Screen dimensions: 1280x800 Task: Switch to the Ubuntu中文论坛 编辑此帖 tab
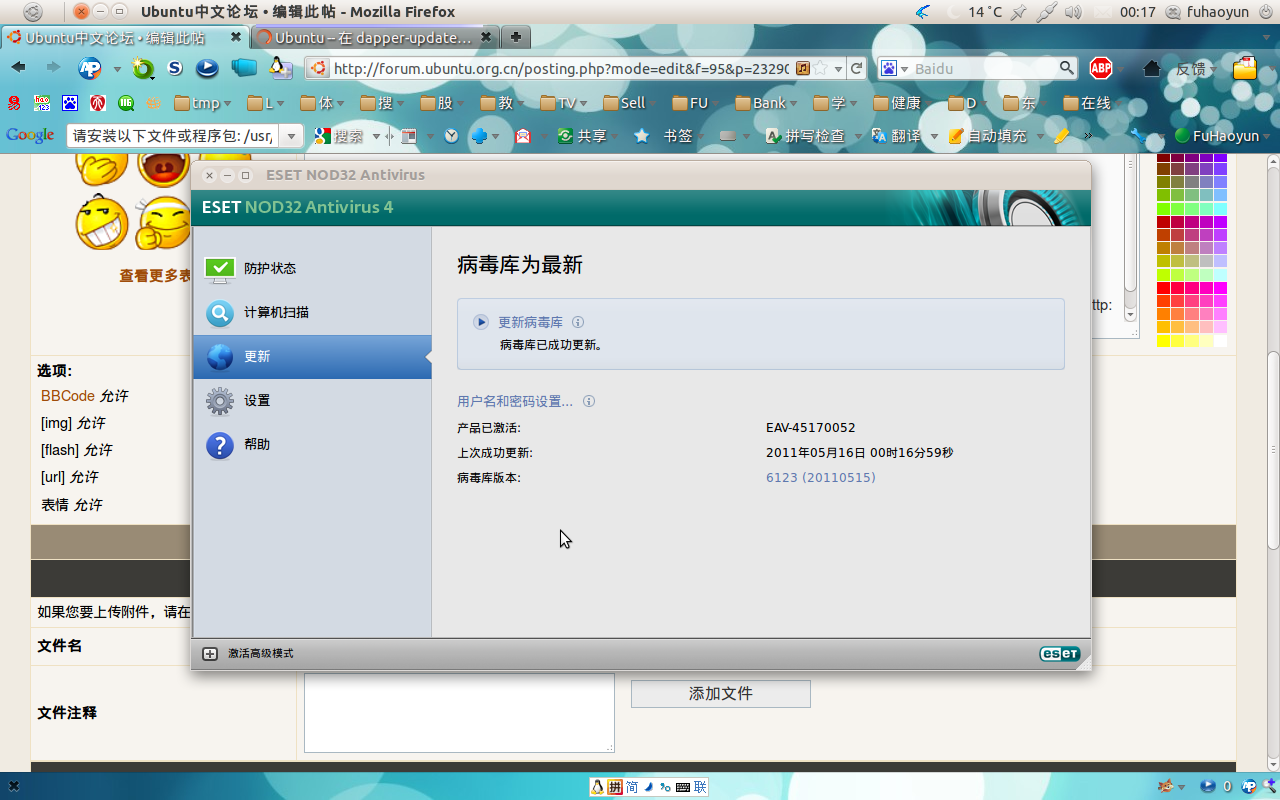pyautogui.click(x=125, y=37)
